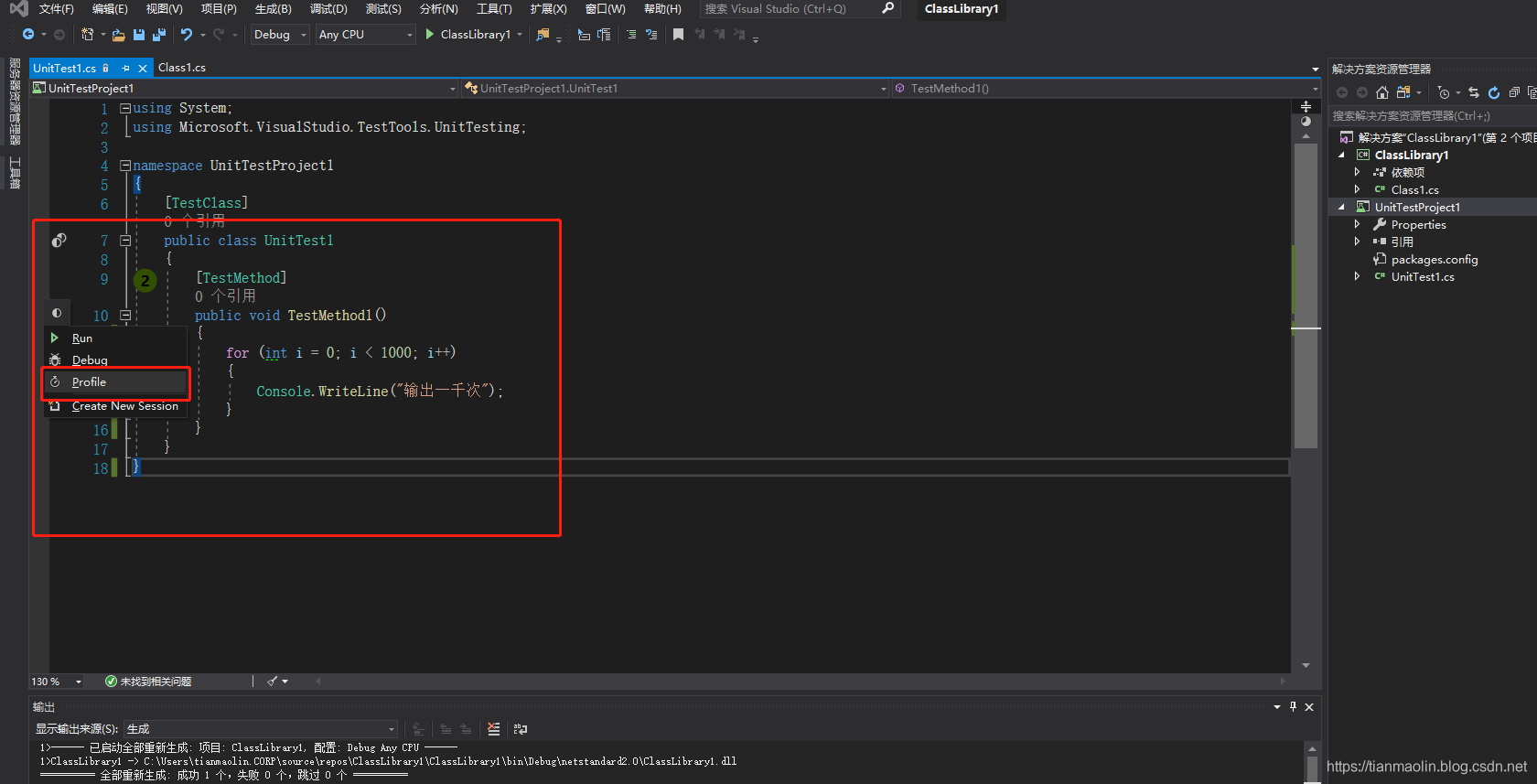Viewport: 1537px width, 784px height.
Task: Click the unit test indicator icon beside line 7
Action: point(59,241)
